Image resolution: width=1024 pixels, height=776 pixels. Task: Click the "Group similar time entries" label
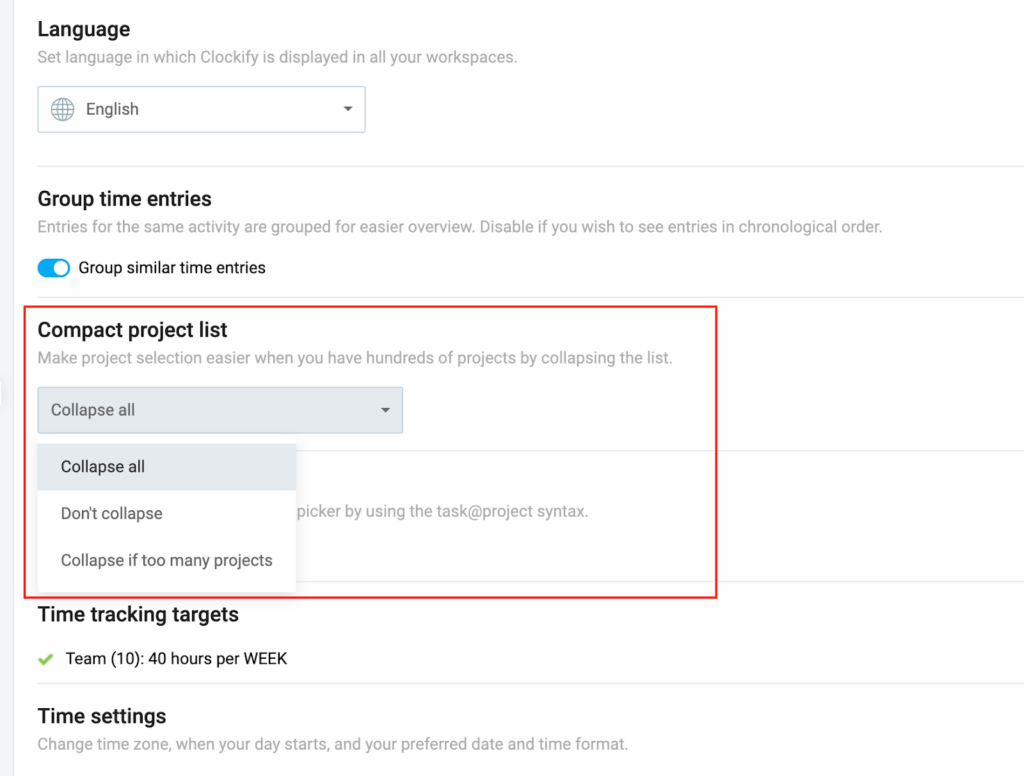pyautogui.click(x=172, y=268)
